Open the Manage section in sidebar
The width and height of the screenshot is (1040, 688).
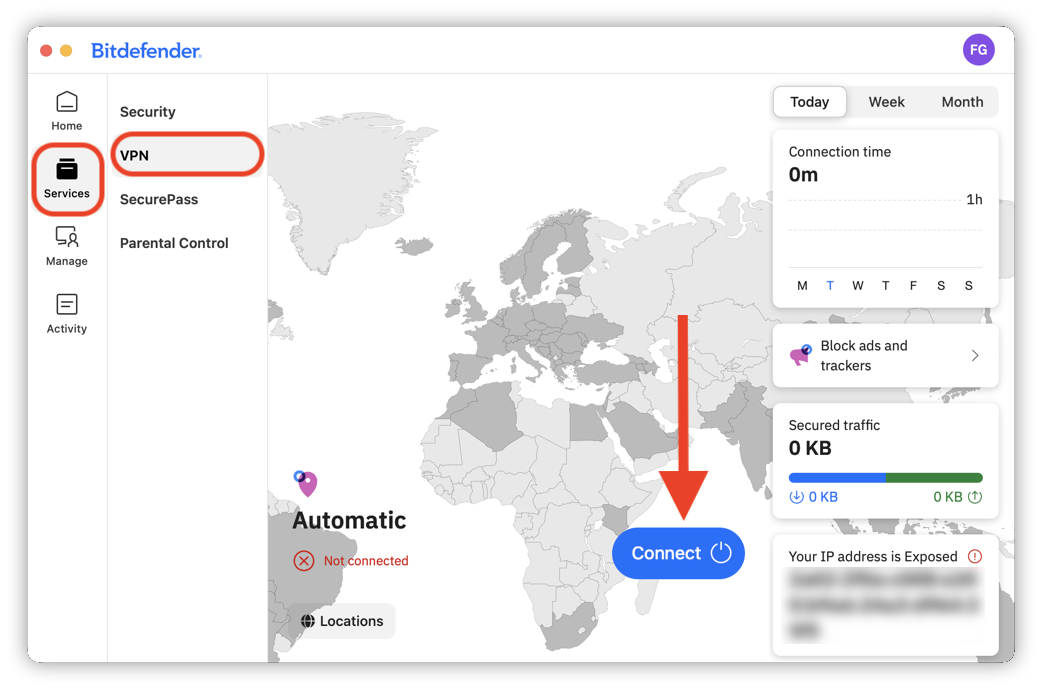coord(66,246)
